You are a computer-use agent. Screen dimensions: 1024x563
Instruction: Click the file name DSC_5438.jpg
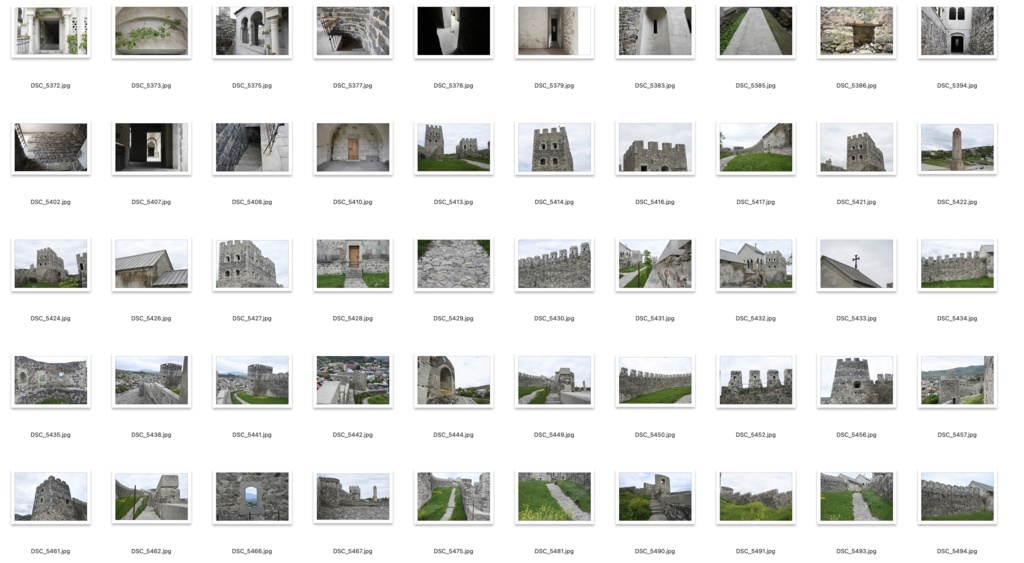tap(151, 434)
